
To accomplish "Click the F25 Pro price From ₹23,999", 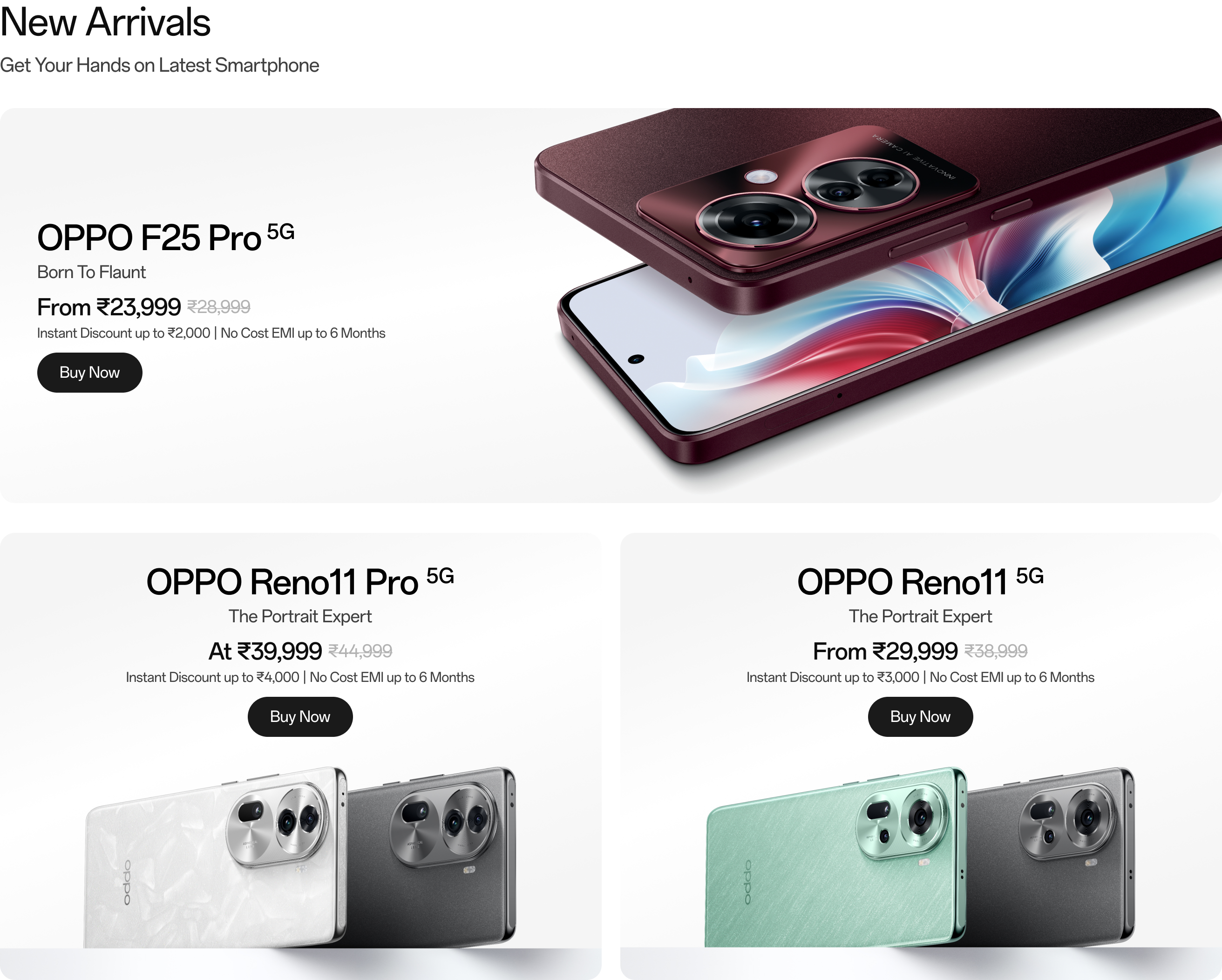I will click(x=109, y=307).
